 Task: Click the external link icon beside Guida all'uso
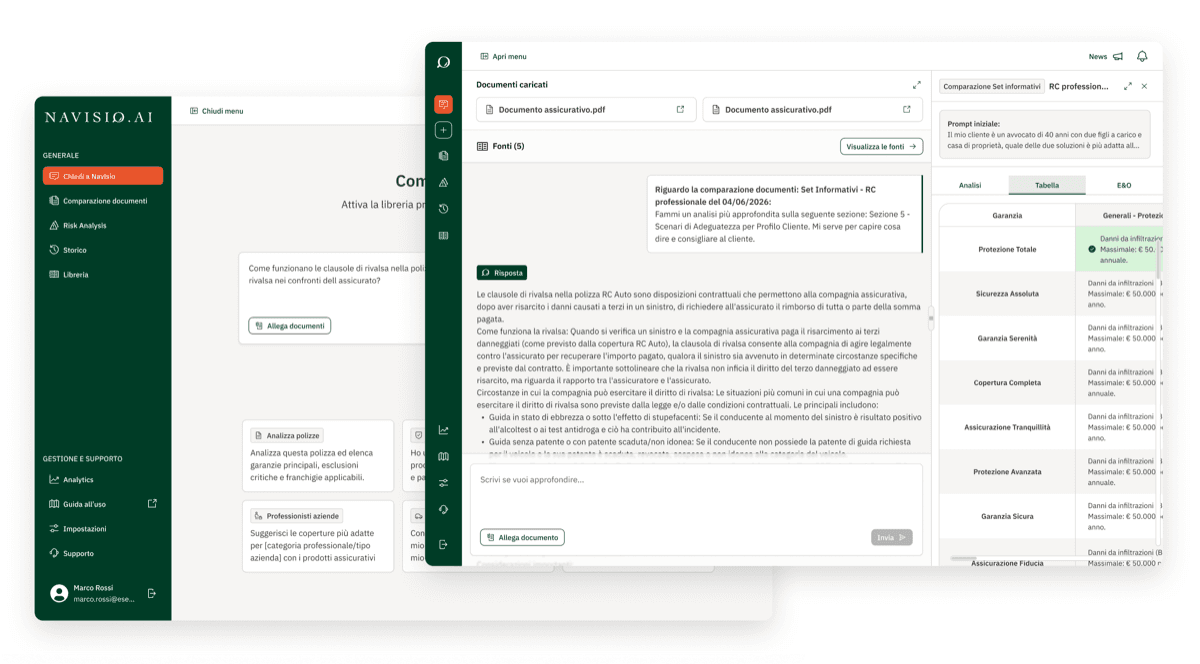[152, 503]
